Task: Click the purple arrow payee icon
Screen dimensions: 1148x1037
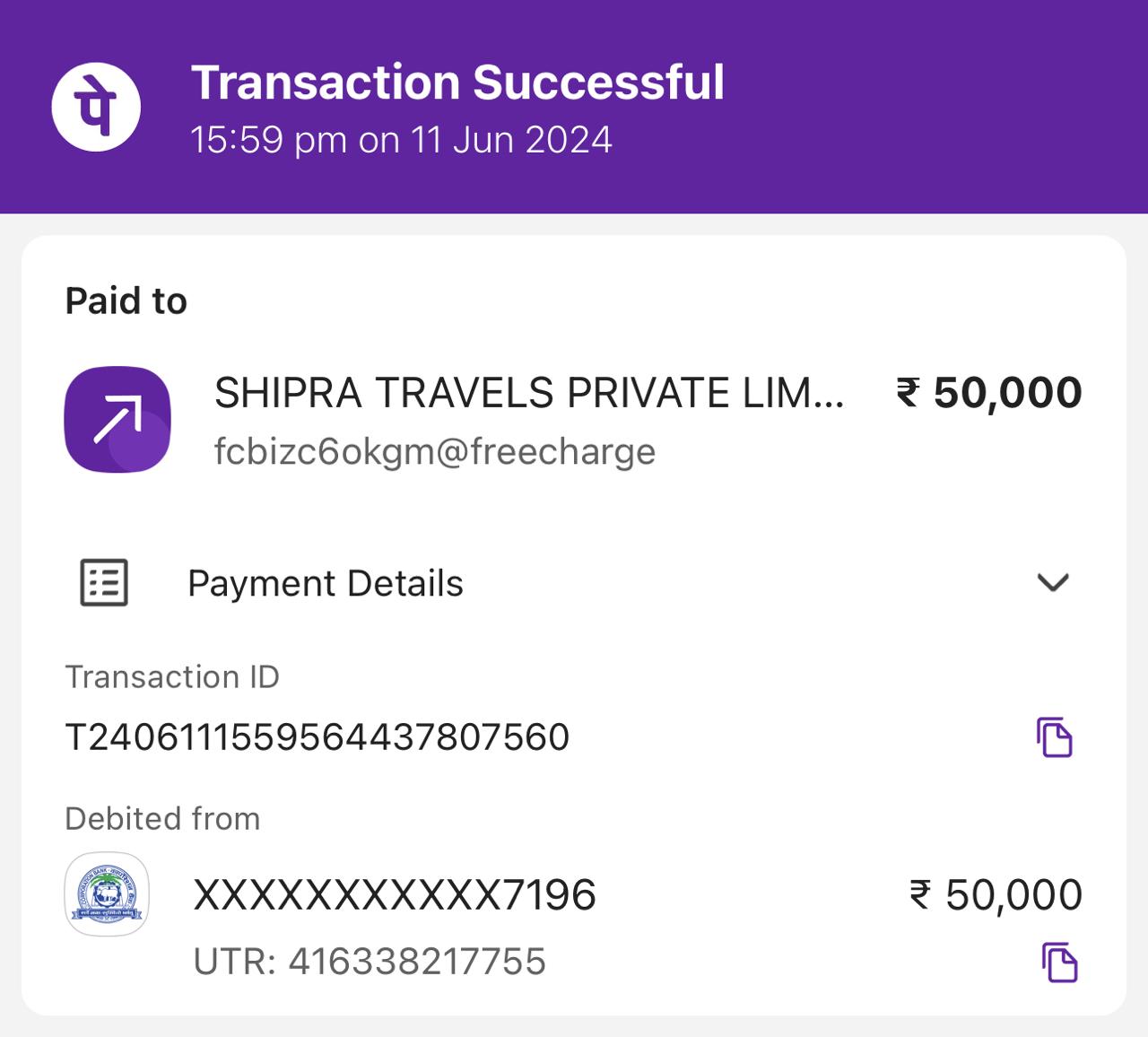Action: click(117, 419)
